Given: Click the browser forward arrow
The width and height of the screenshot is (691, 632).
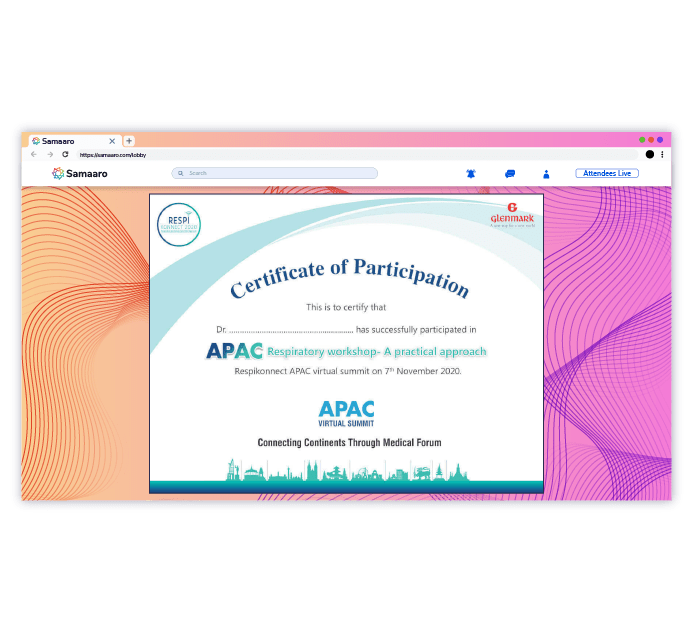Looking at the screenshot, I should coord(50,155).
